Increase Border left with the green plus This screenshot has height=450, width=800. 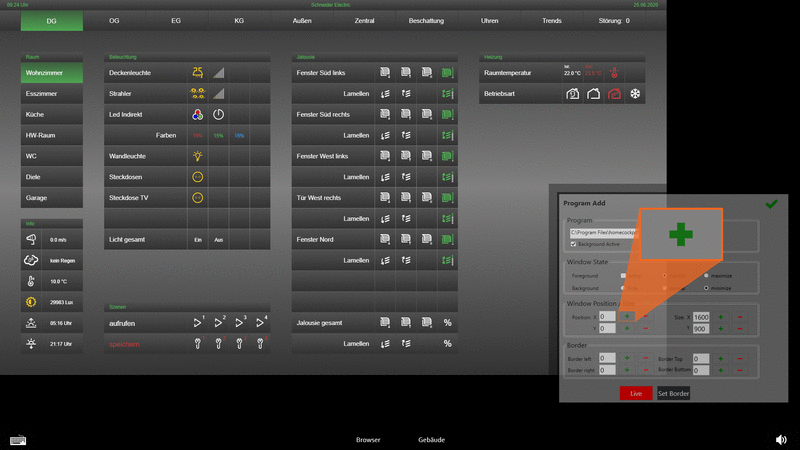(x=627, y=357)
